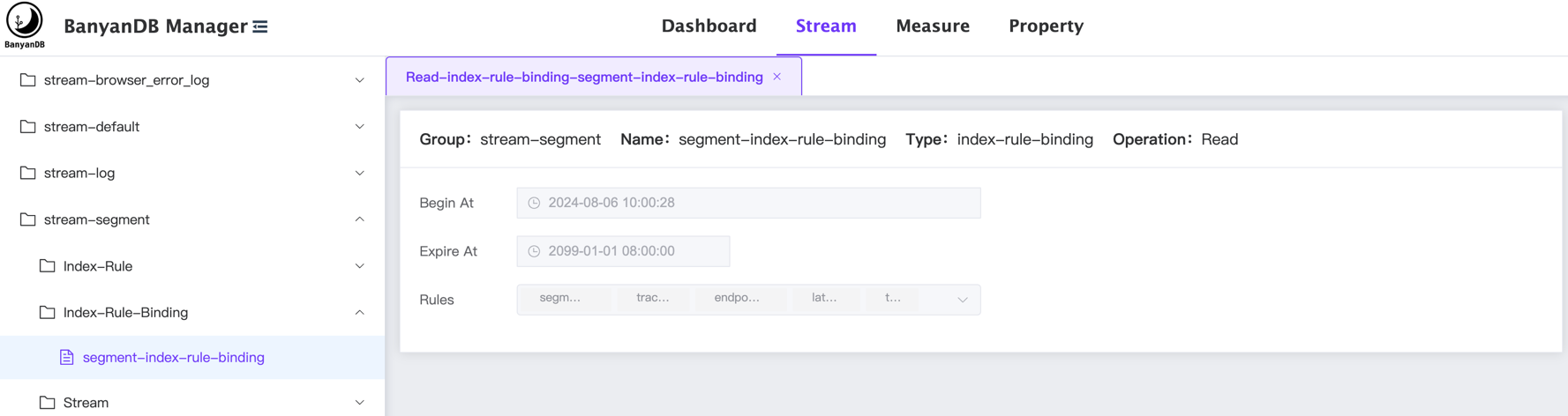Open the Measure tab

(x=932, y=26)
